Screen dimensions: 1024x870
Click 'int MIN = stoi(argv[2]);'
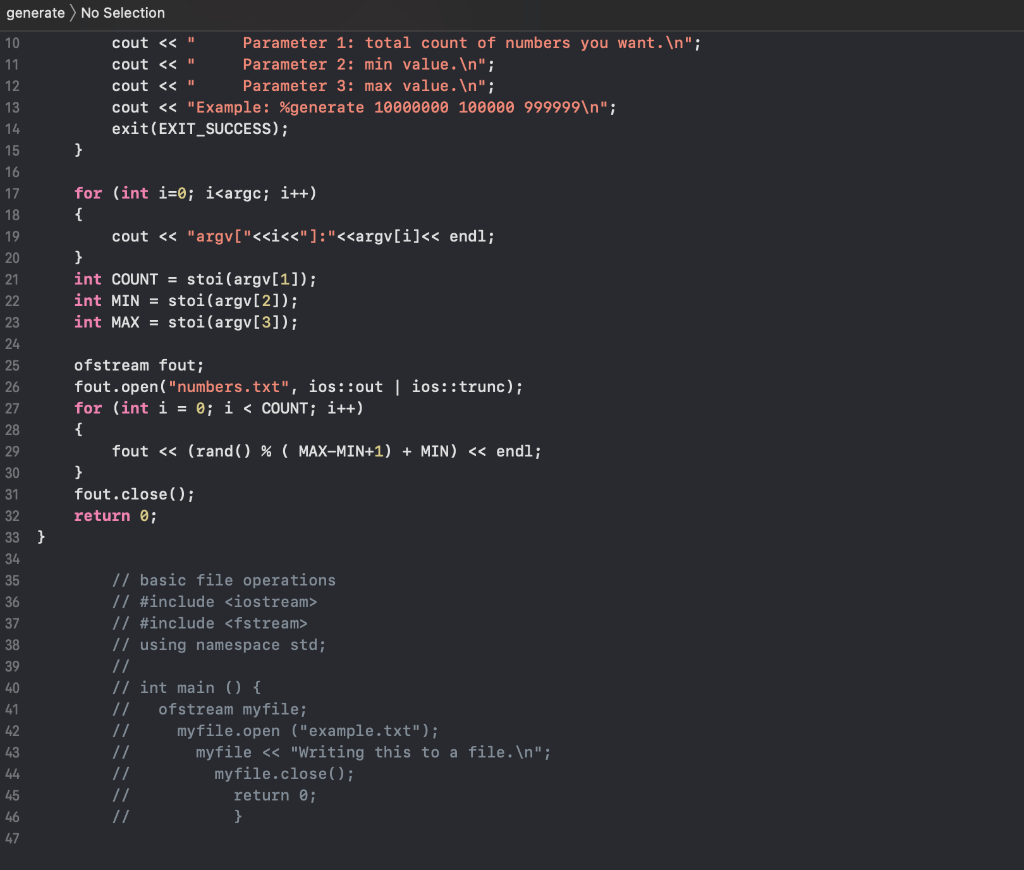point(186,302)
